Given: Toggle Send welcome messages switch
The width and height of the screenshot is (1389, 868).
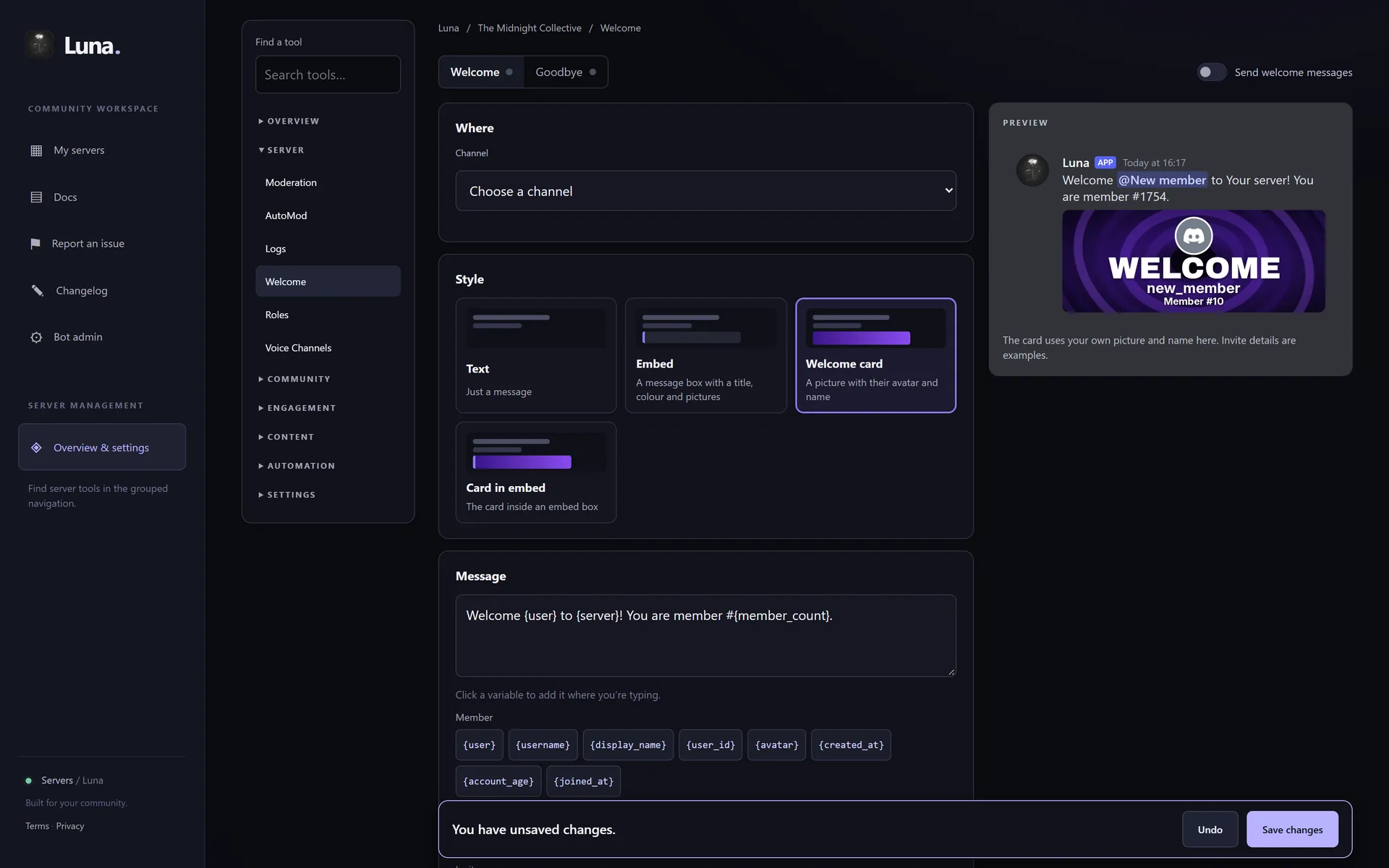Looking at the screenshot, I should [1212, 72].
